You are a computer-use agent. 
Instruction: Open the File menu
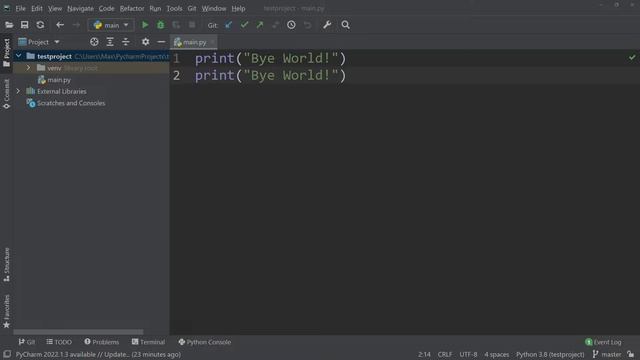(20, 8)
